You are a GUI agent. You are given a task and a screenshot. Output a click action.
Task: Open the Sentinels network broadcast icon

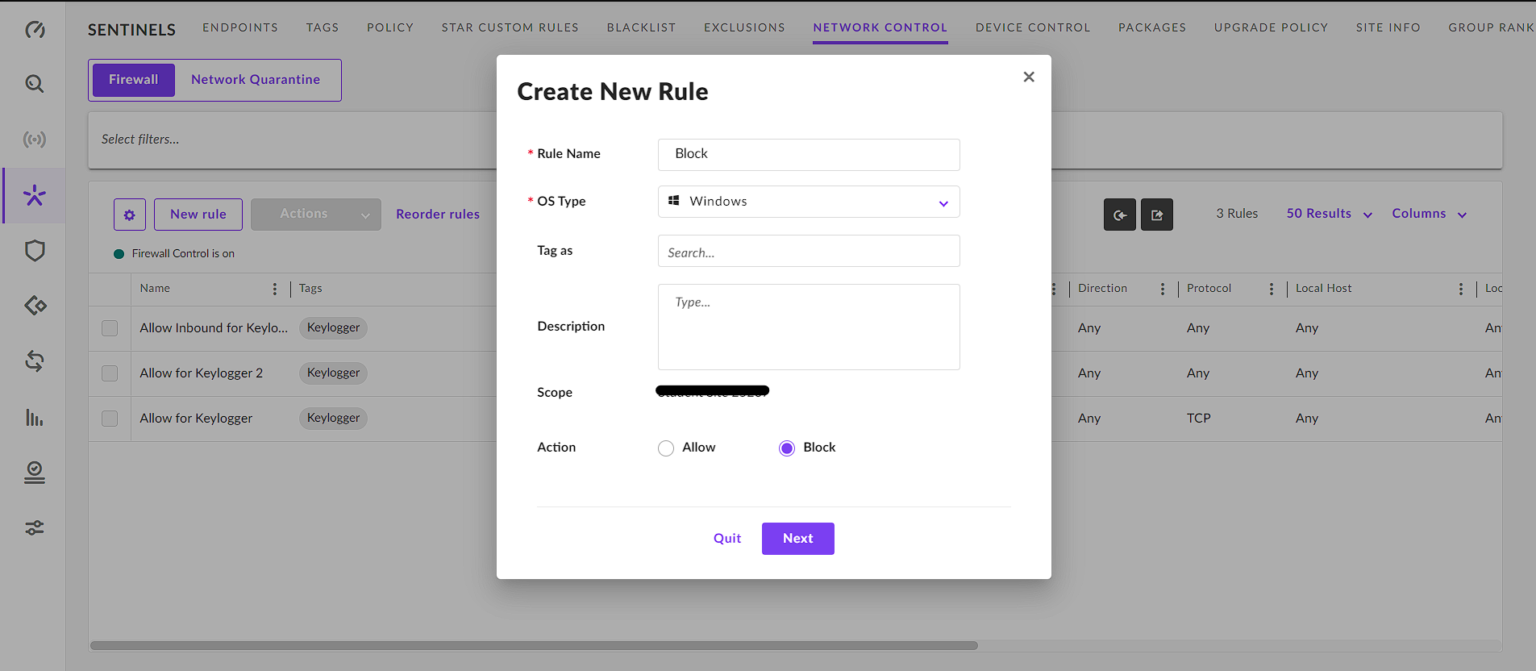tap(34, 139)
